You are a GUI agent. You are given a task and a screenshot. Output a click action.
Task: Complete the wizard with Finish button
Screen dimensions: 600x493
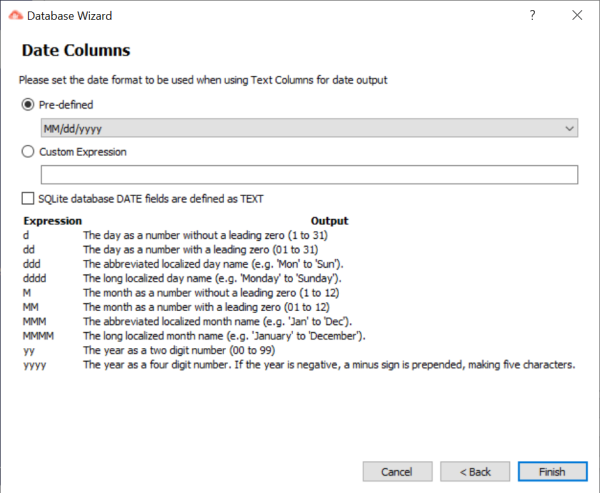[552, 472]
